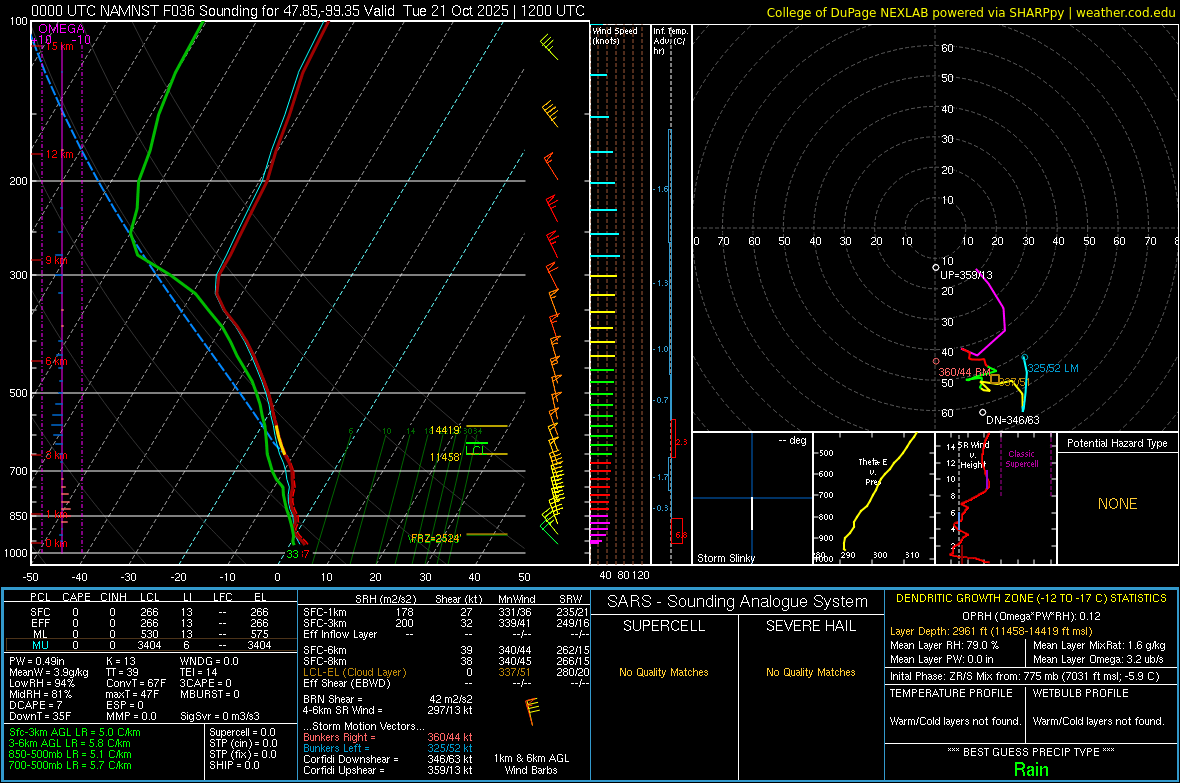This screenshot has width=1180, height=783.
Task: Select the SFC parcel row
Action: coord(151,613)
